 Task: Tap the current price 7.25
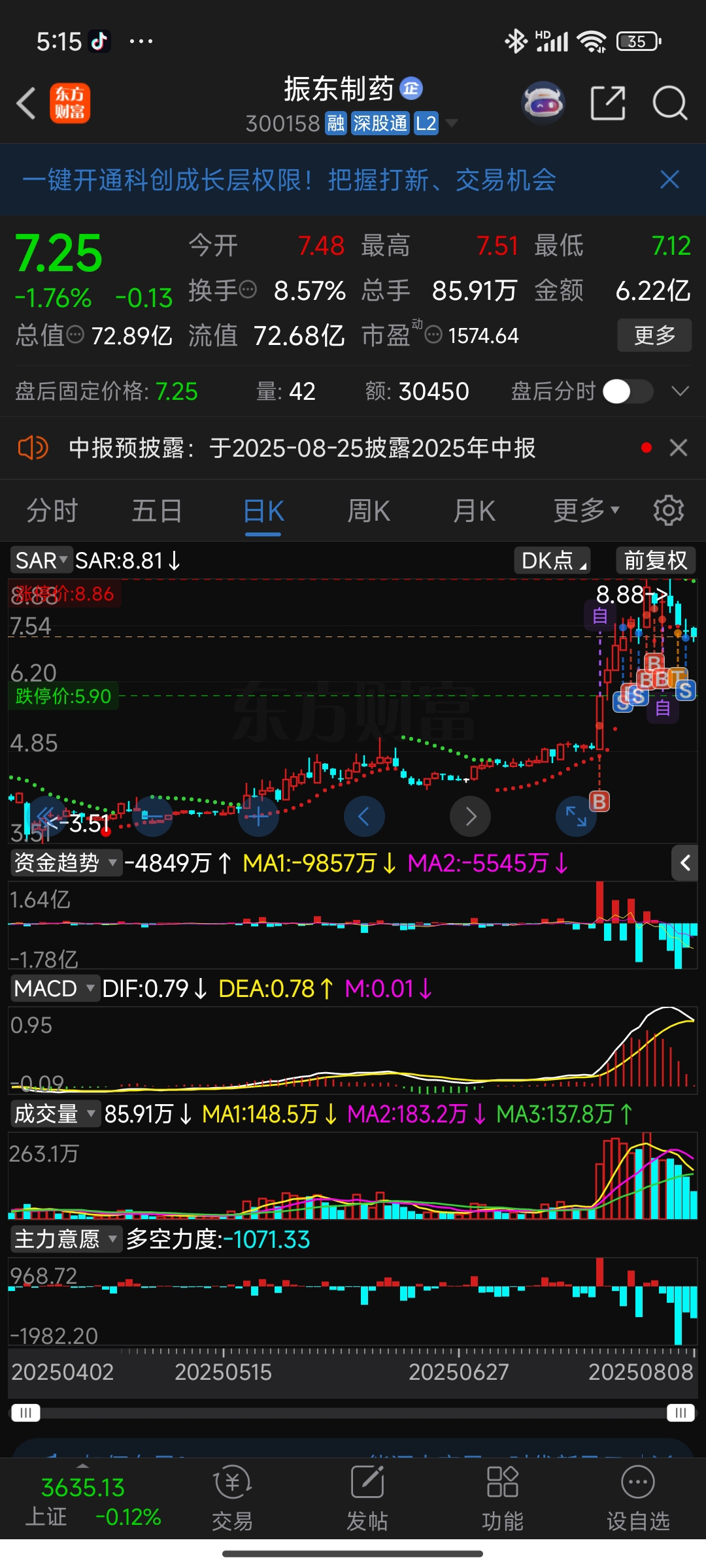(x=58, y=253)
